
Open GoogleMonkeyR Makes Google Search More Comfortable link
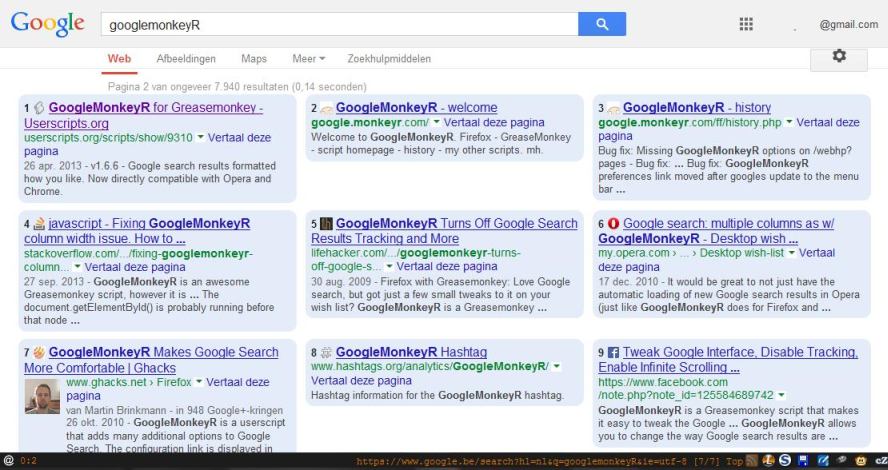(151, 360)
